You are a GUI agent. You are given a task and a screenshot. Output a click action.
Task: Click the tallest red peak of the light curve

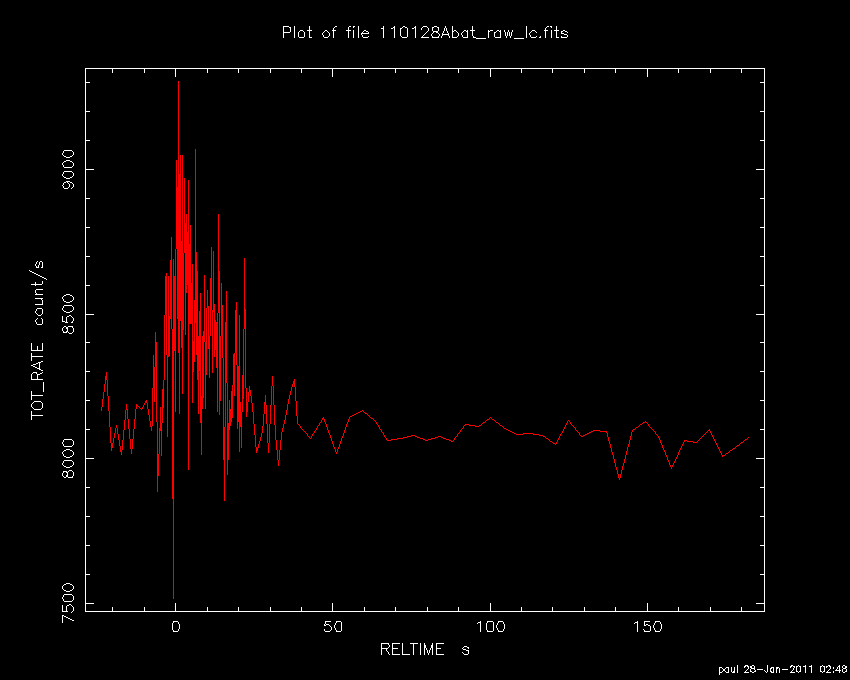178,82
